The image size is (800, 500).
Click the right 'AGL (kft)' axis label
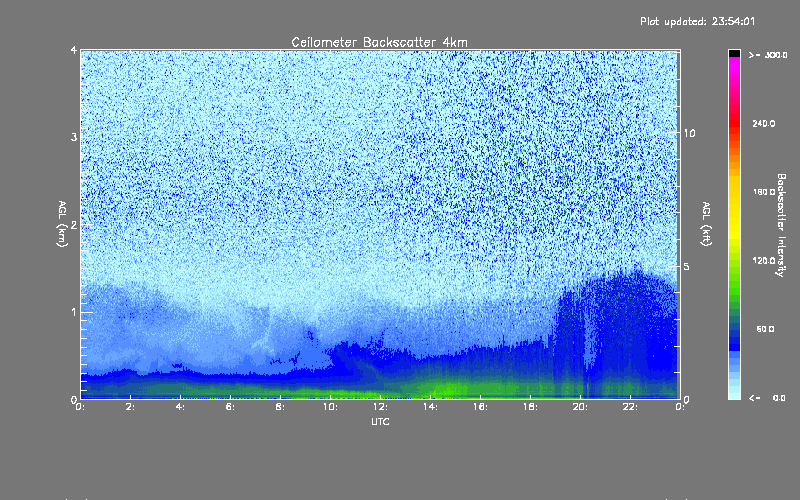(x=706, y=224)
